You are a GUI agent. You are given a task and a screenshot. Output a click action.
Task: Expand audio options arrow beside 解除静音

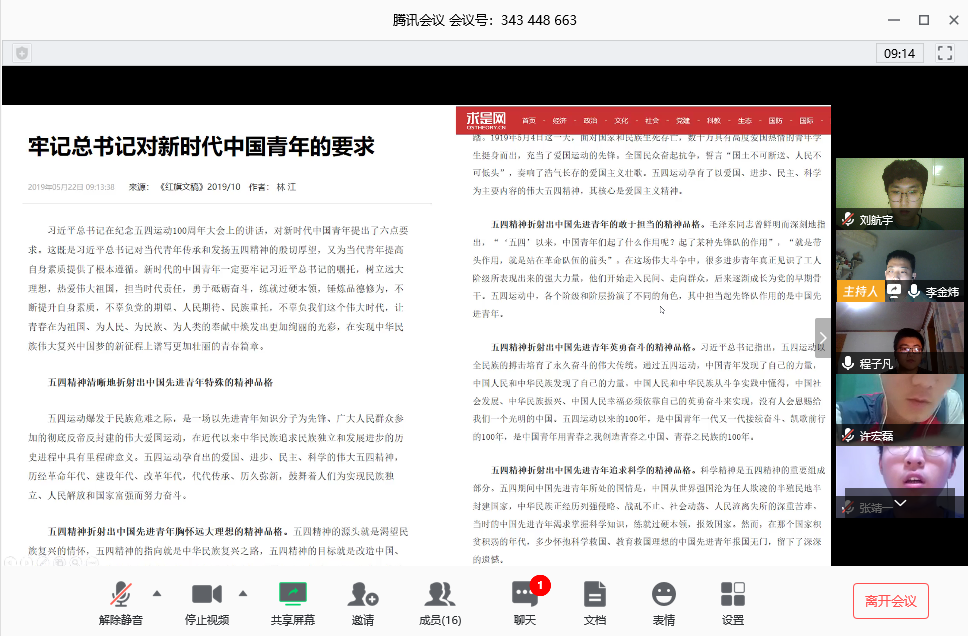pos(157,592)
